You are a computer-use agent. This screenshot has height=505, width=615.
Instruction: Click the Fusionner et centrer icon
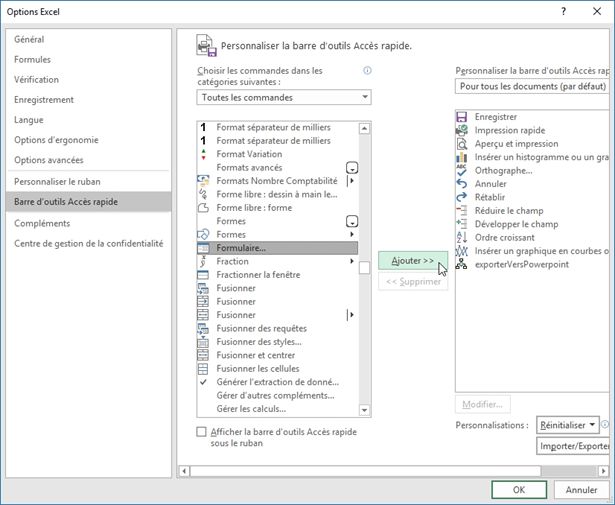pyautogui.click(x=203, y=355)
